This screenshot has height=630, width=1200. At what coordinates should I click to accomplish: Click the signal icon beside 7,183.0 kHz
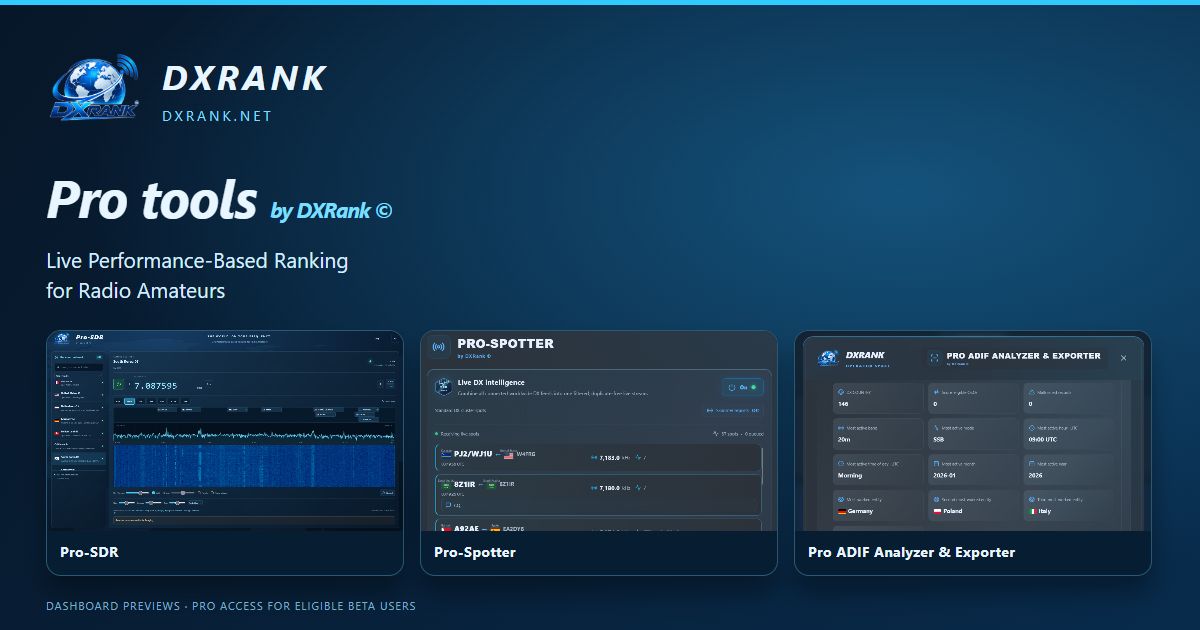pos(594,458)
